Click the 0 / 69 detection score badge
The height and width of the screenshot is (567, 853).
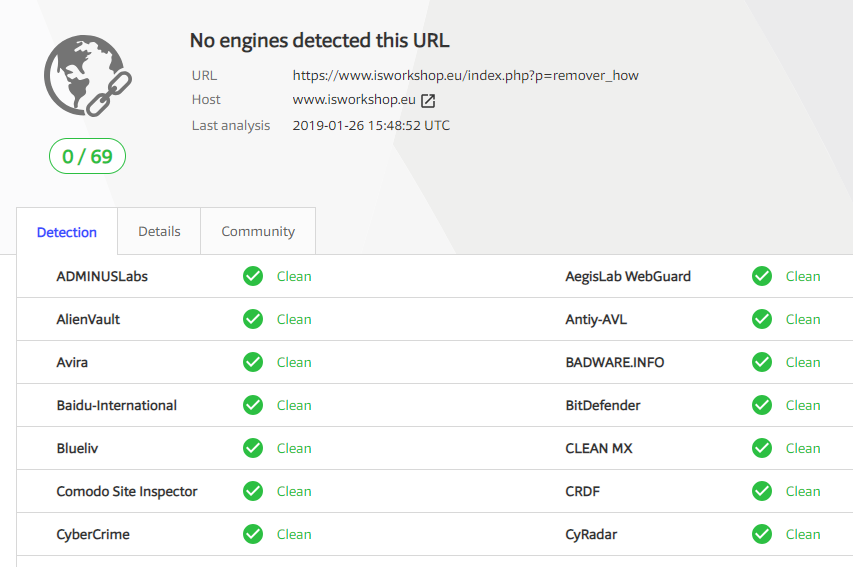point(87,156)
